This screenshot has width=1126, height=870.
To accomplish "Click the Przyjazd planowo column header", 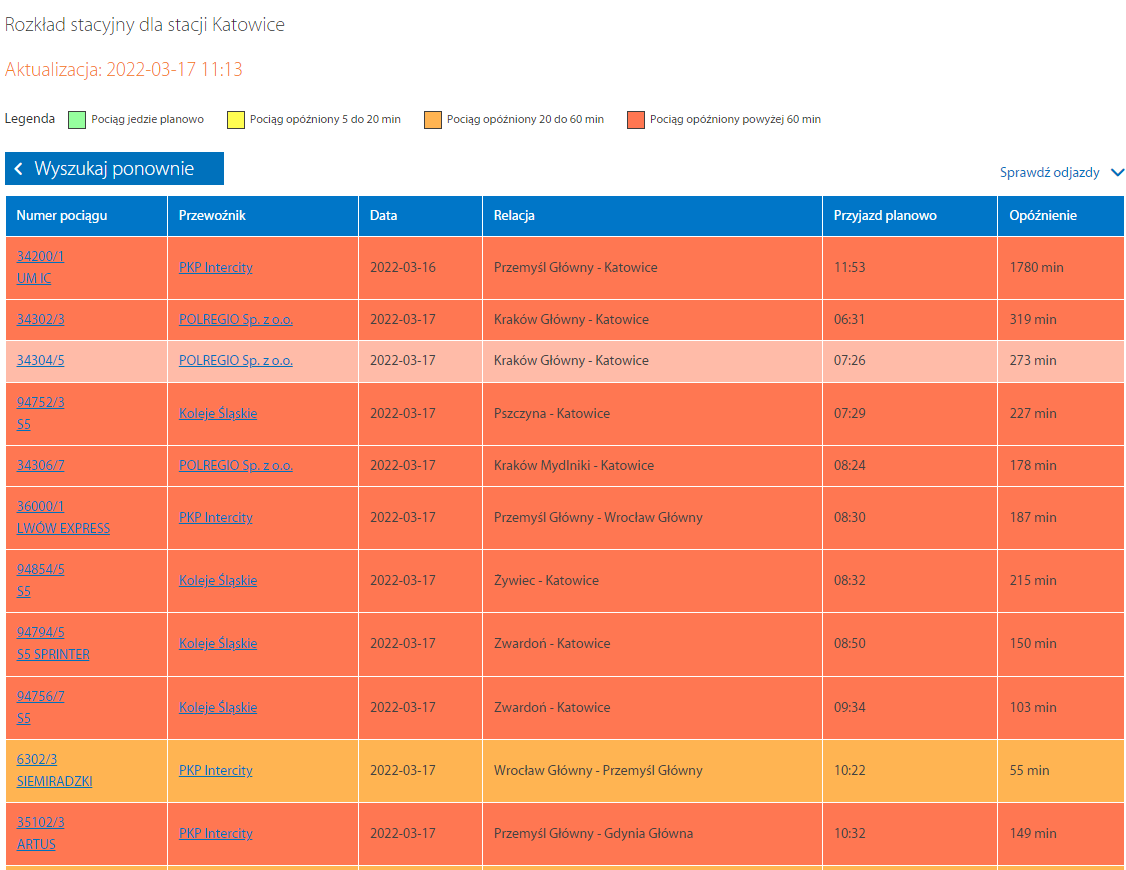I will click(x=885, y=215).
